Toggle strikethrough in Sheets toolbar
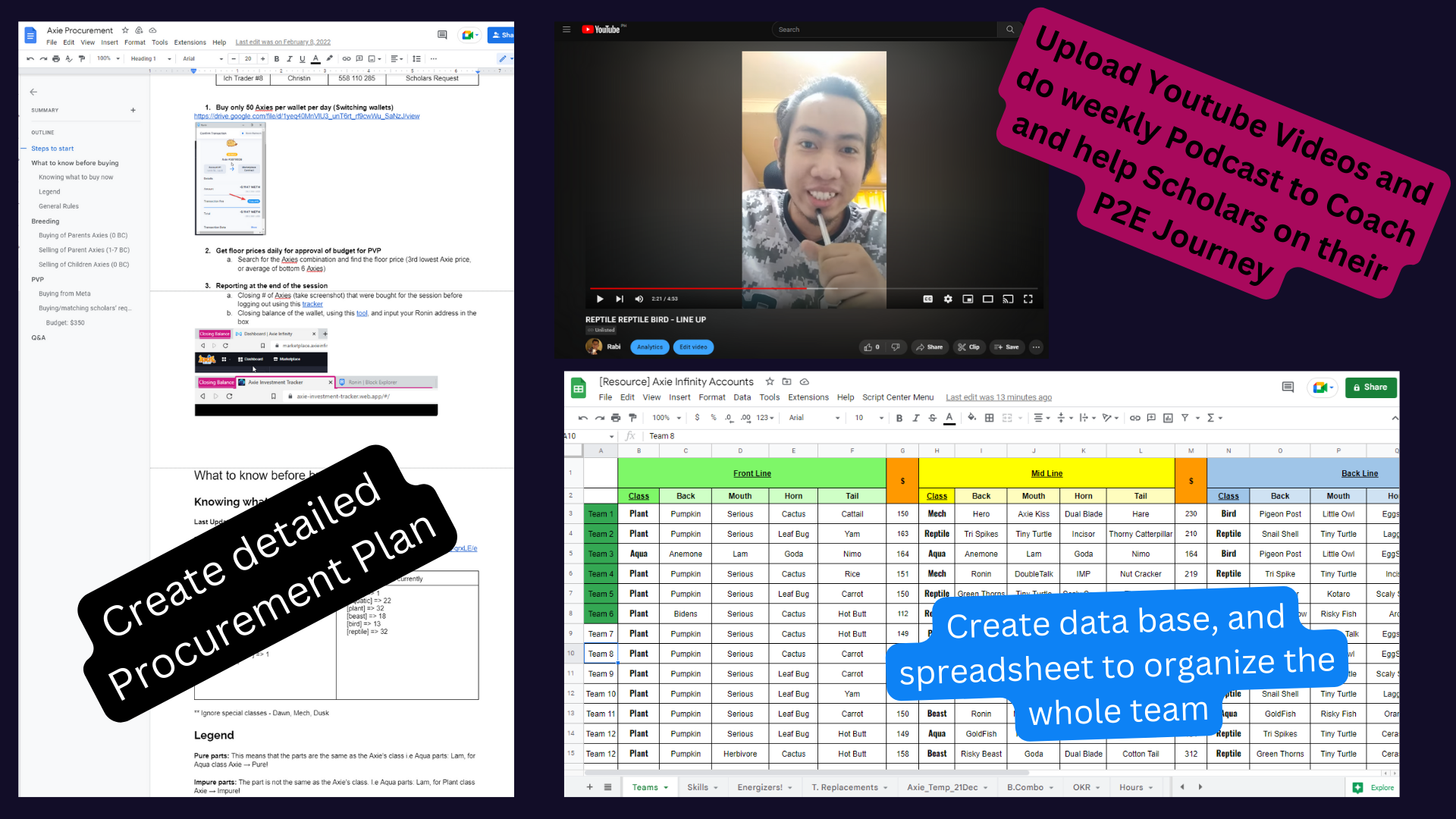1456x819 pixels. 932,418
